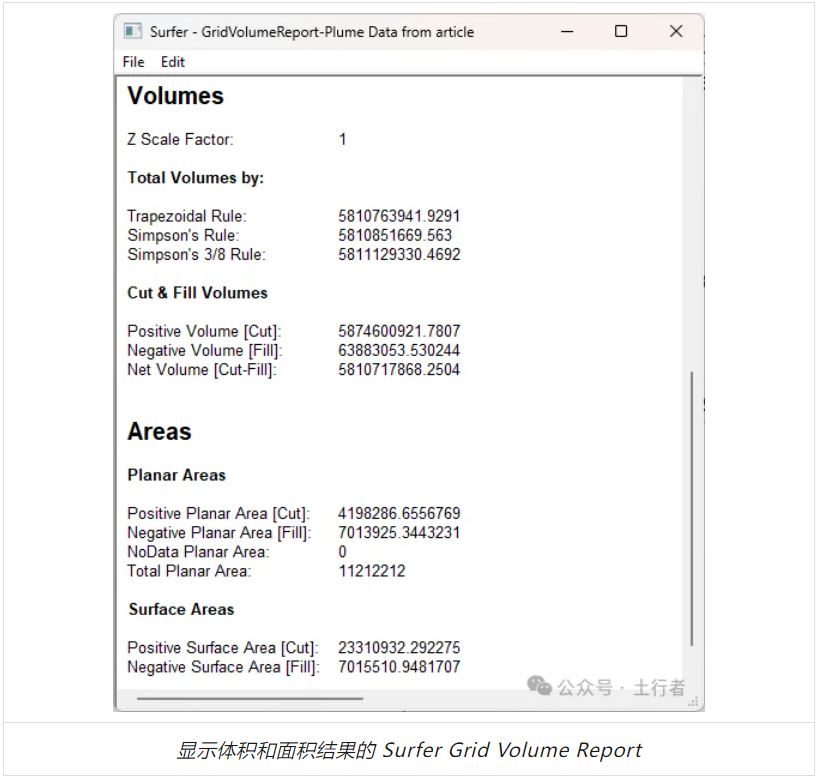Click the Positive Surface Area [Cut] label
The width and height of the screenshot is (826, 782).
coord(223,648)
